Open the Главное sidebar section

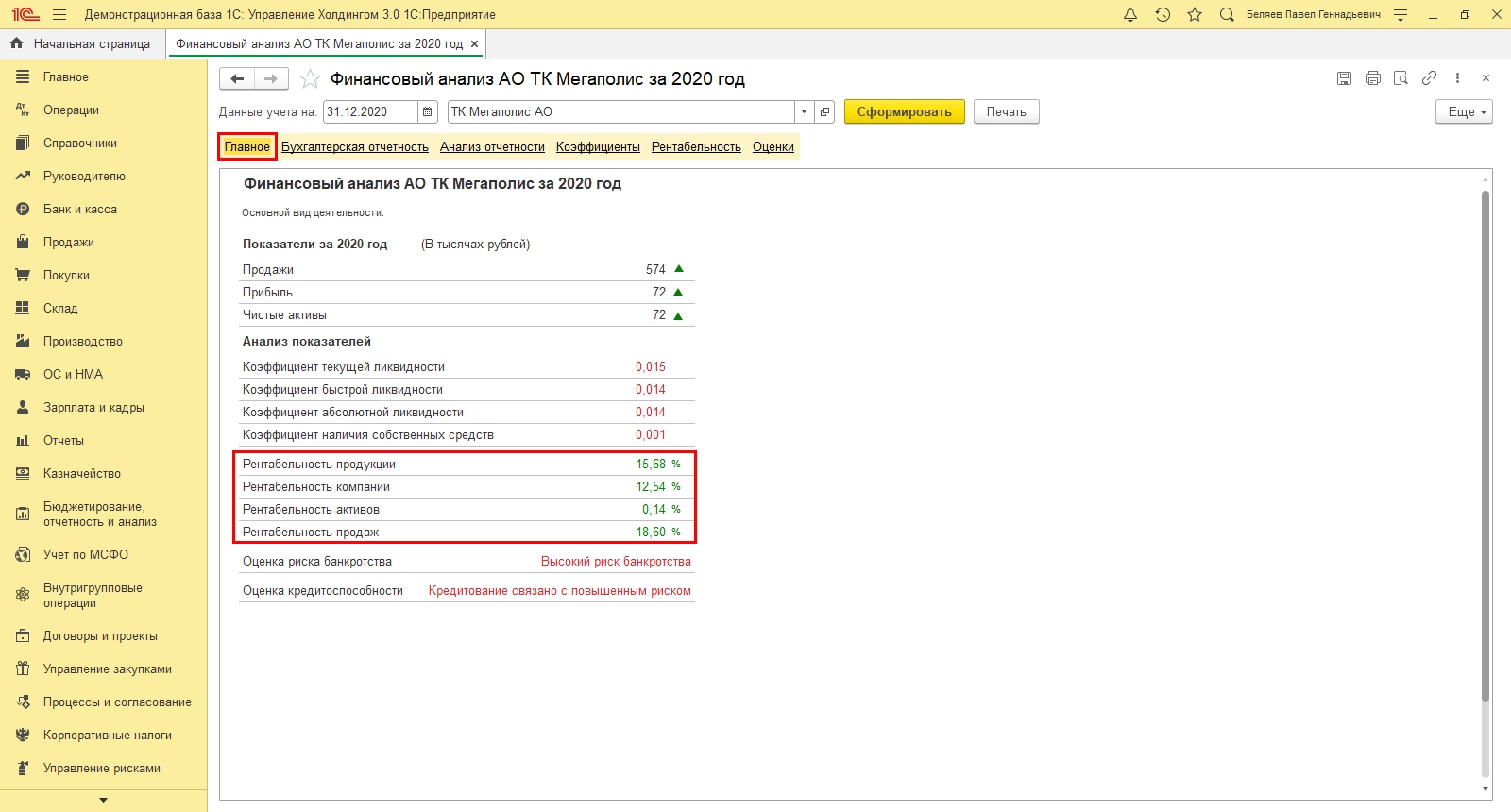pos(104,77)
